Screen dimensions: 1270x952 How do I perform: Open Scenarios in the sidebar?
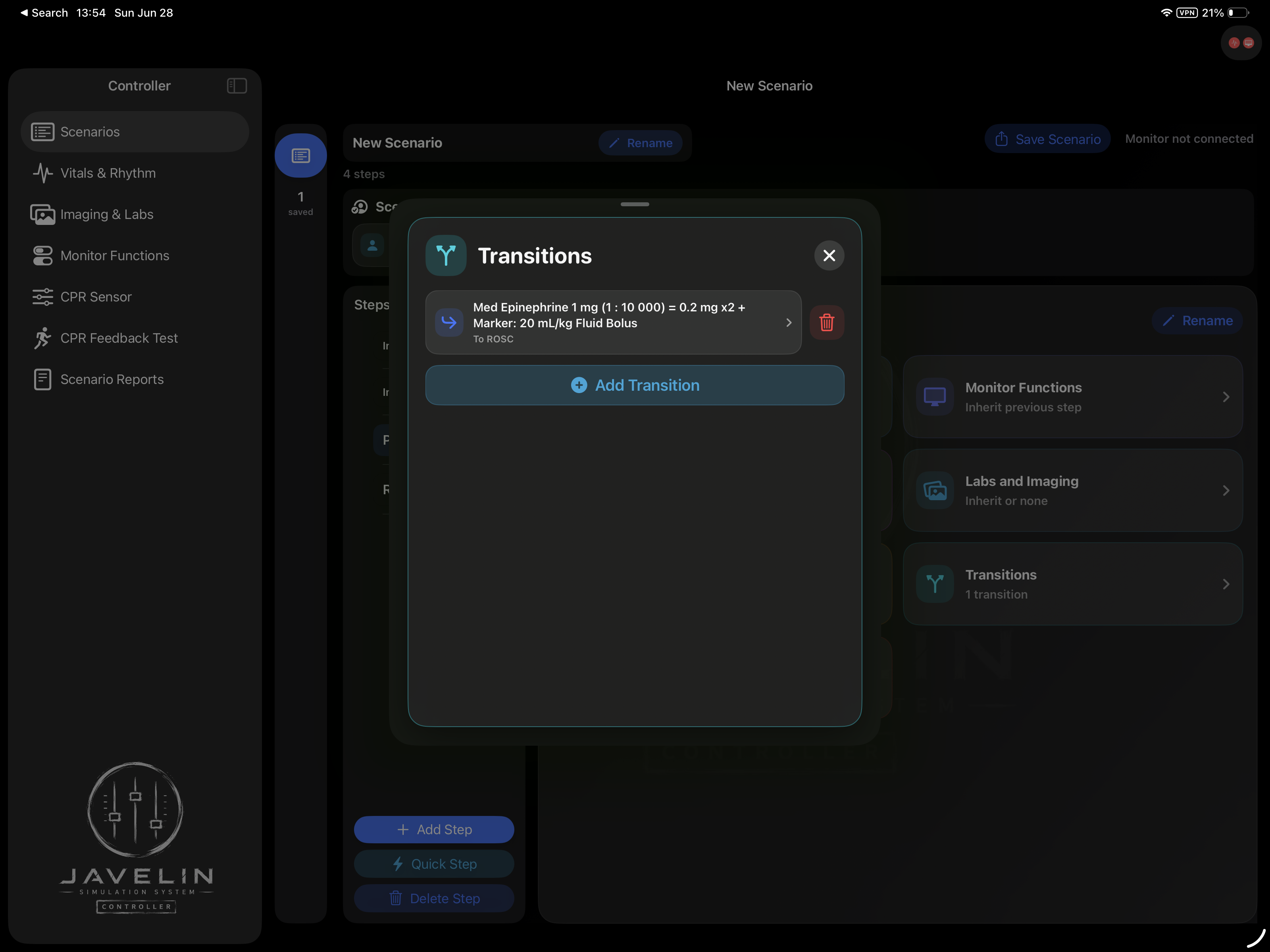135,131
